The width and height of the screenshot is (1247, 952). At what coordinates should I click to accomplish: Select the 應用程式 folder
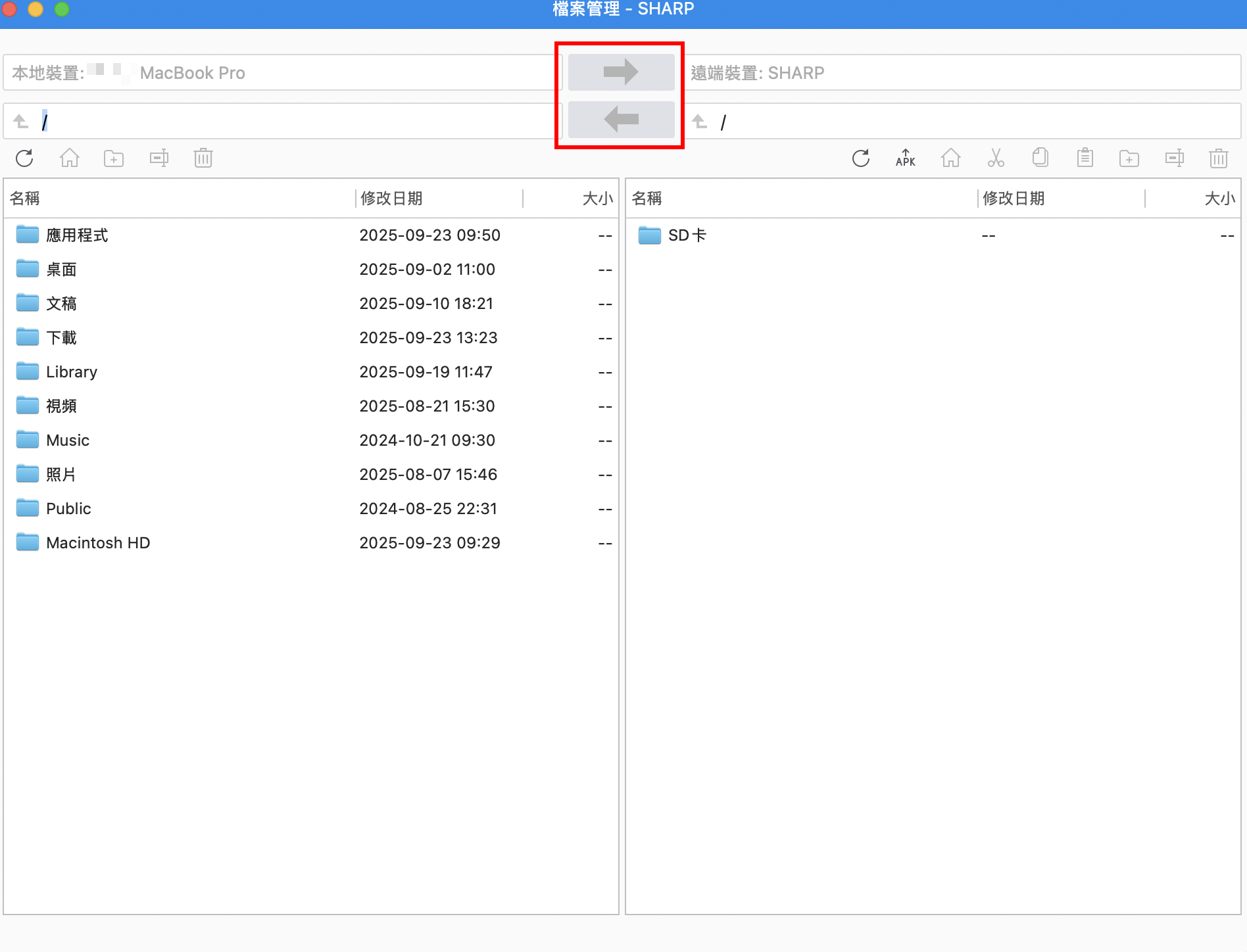tap(311, 235)
